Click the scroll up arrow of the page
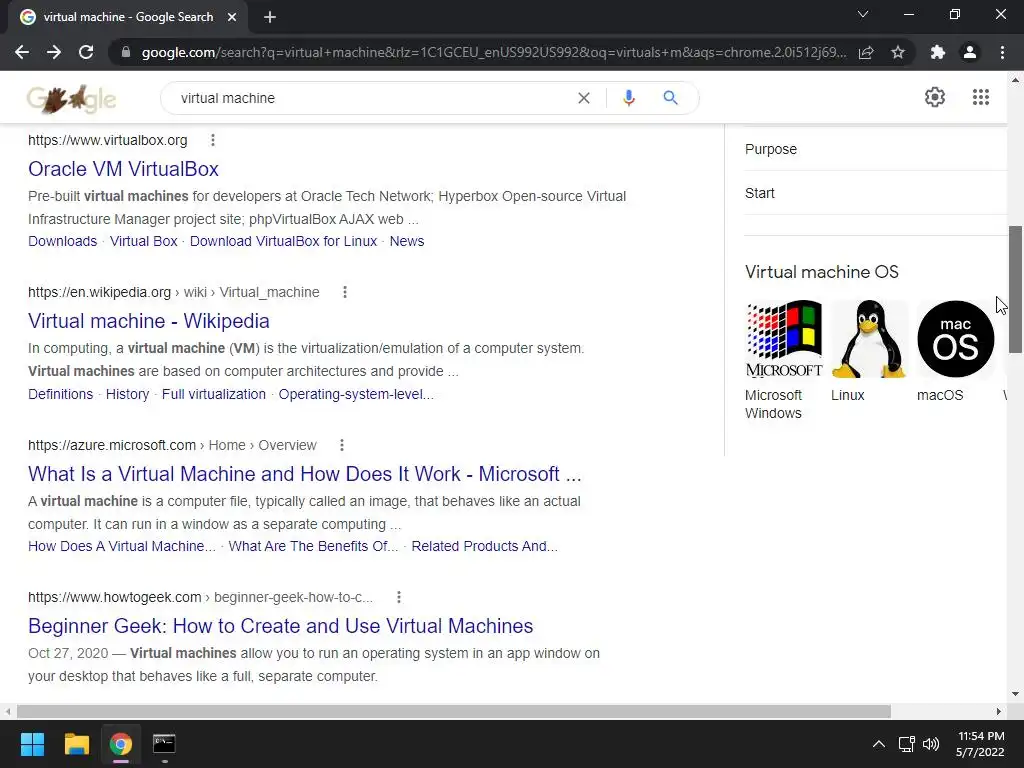The width and height of the screenshot is (1024, 768). pyautogui.click(x=1015, y=80)
